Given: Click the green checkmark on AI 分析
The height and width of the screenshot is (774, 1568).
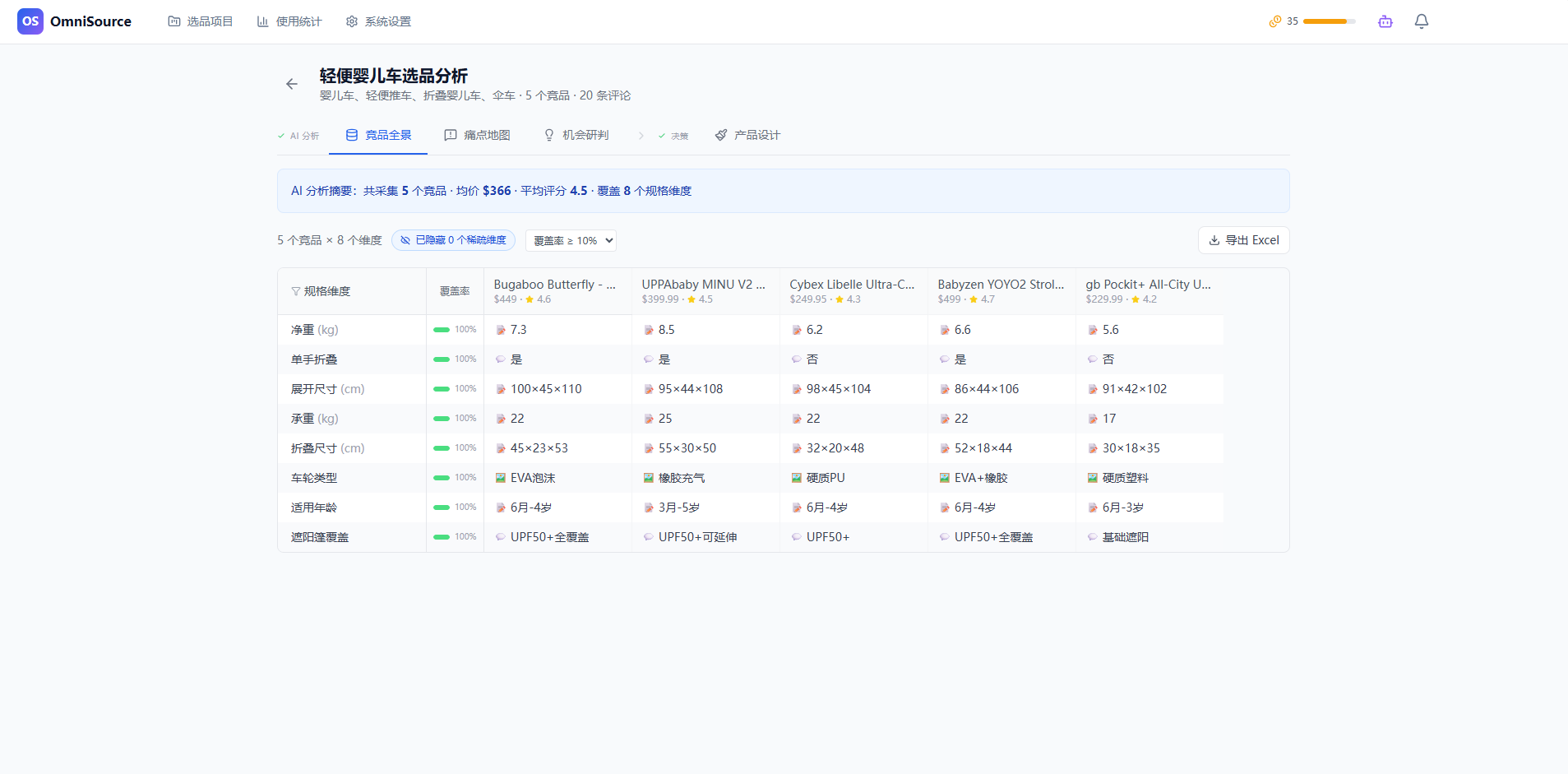Looking at the screenshot, I should [282, 135].
